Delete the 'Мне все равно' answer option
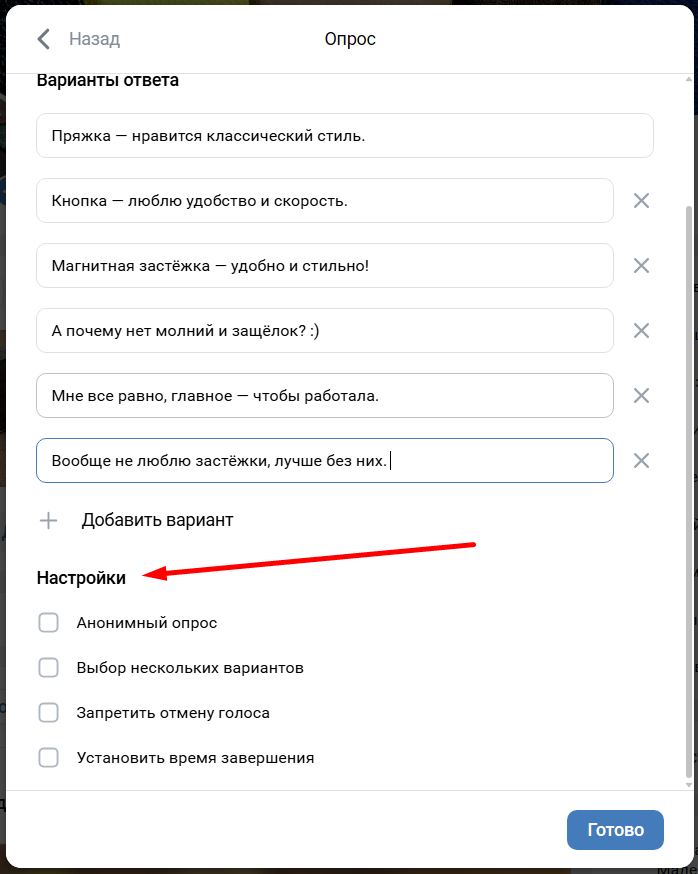This screenshot has height=874, width=698. point(642,395)
